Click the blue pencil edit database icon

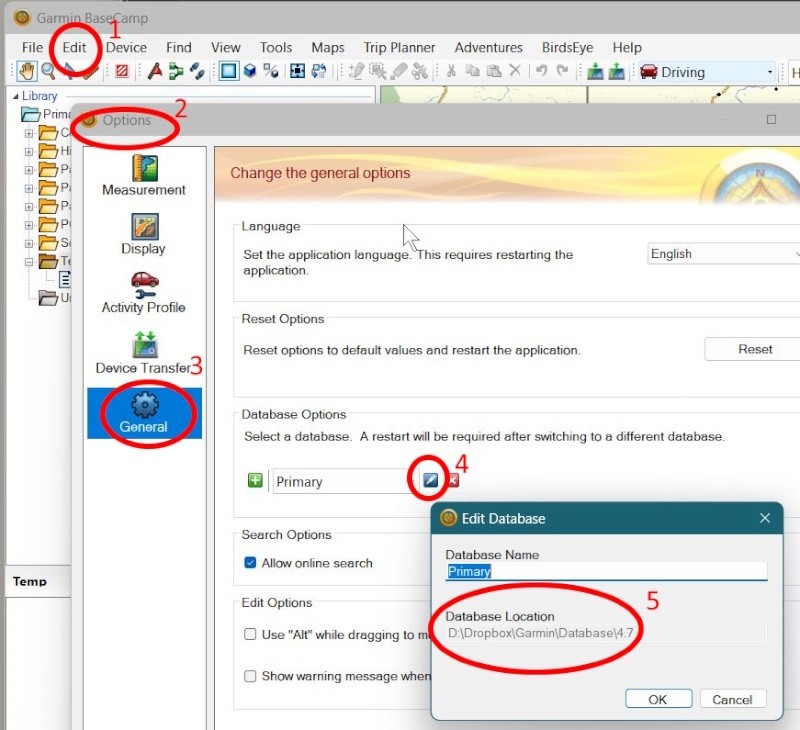[431, 480]
